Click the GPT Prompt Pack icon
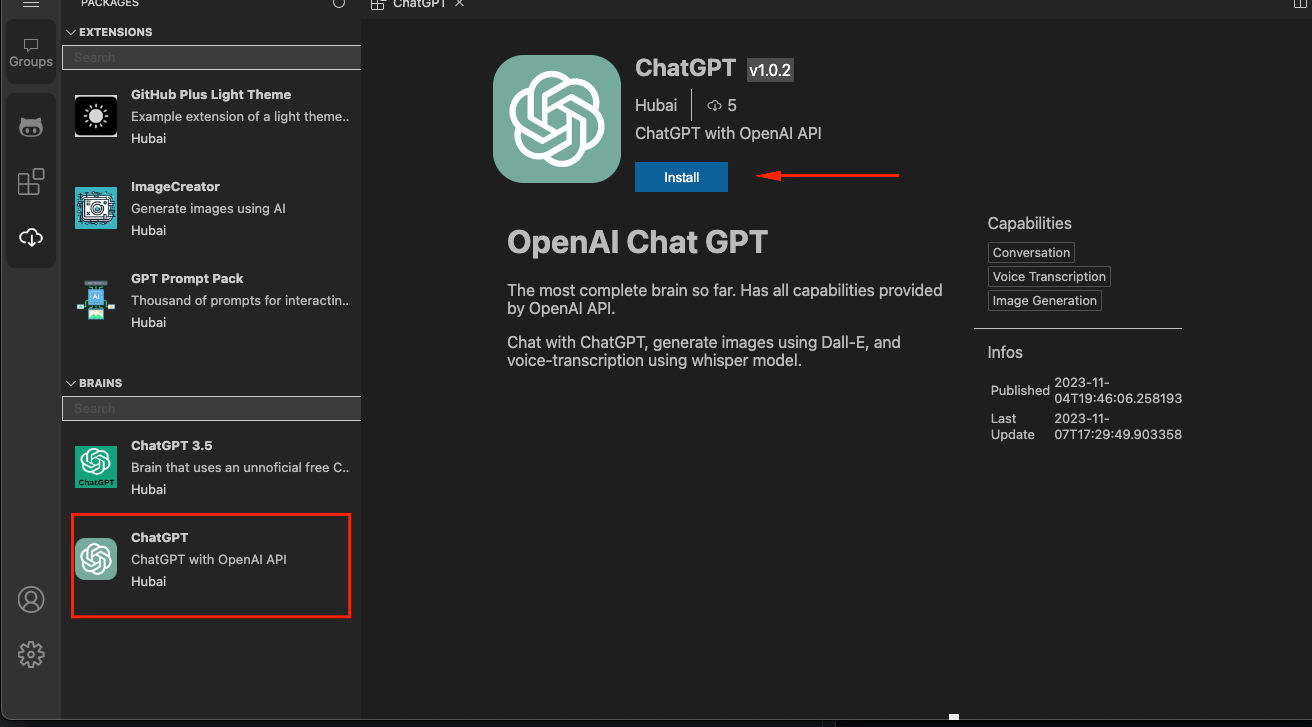Viewport: 1312px width, 727px height. click(96, 300)
